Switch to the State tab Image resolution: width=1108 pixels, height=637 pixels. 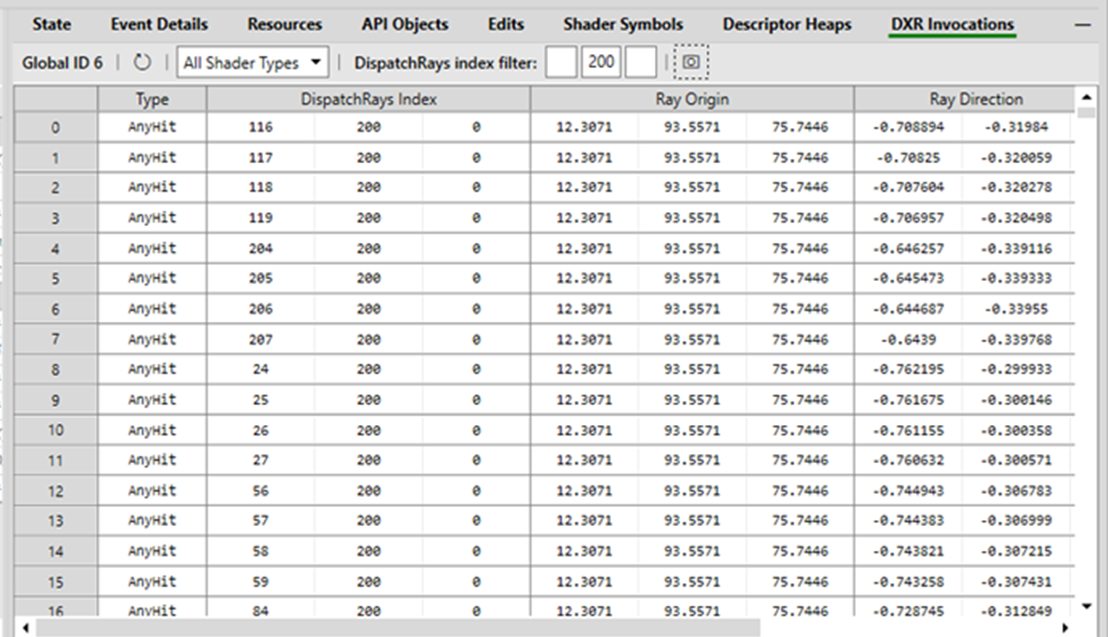[52, 24]
